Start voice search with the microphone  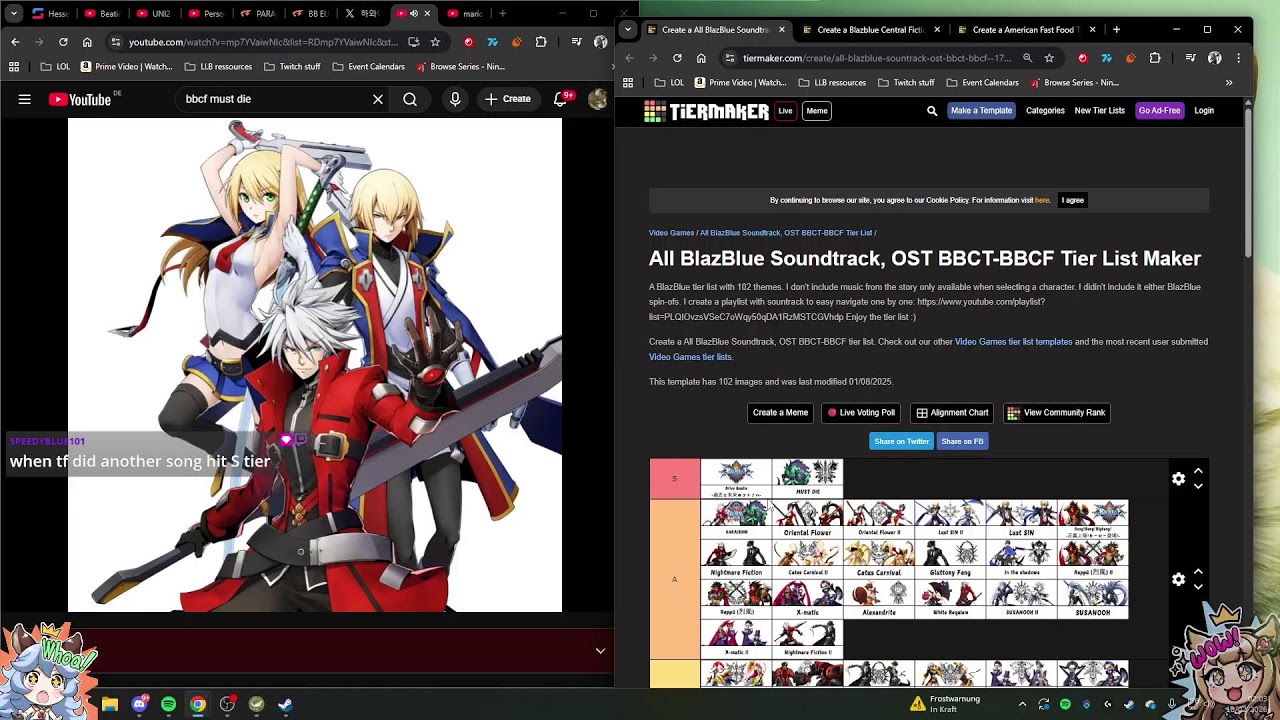[x=455, y=99]
